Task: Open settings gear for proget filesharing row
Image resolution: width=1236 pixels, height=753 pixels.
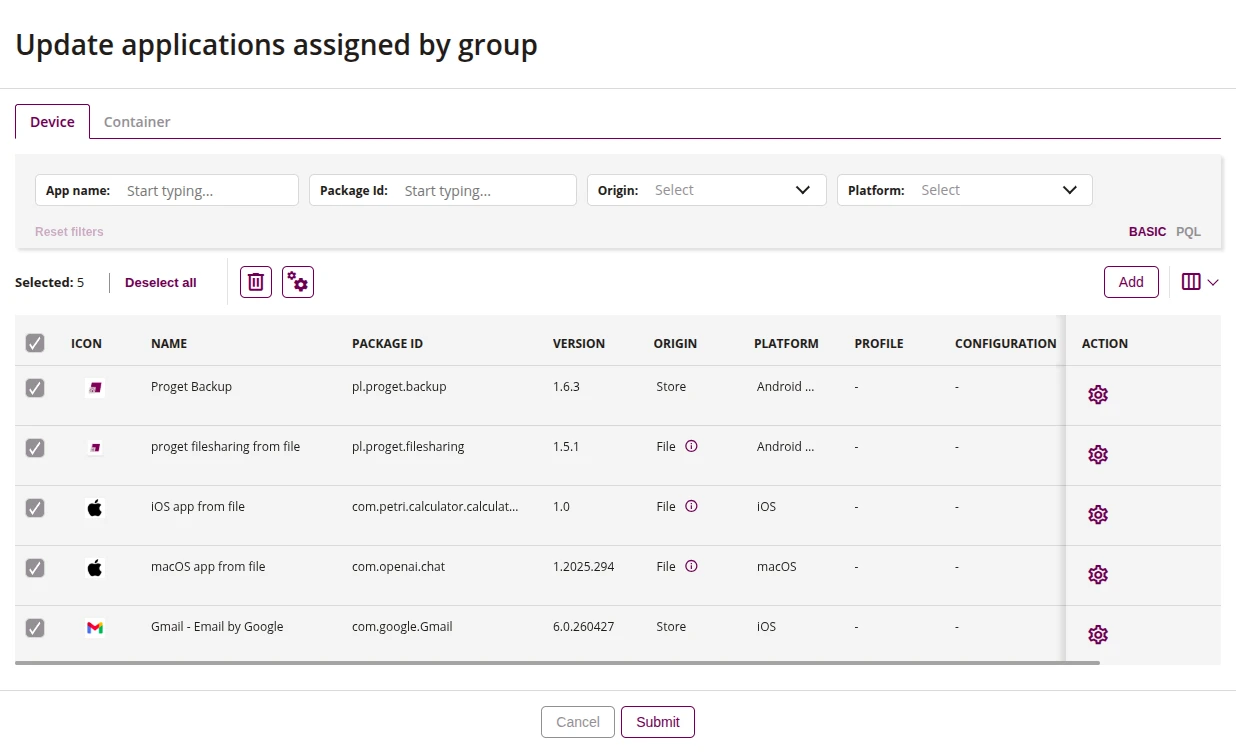Action: tap(1098, 455)
